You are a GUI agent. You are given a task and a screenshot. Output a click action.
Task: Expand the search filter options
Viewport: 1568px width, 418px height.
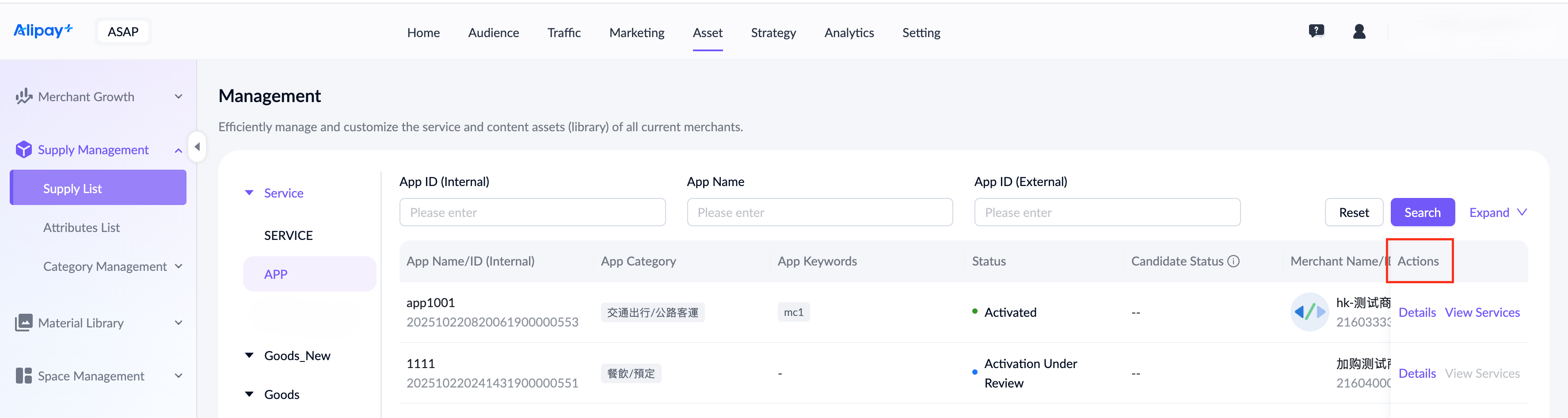(1497, 213)
